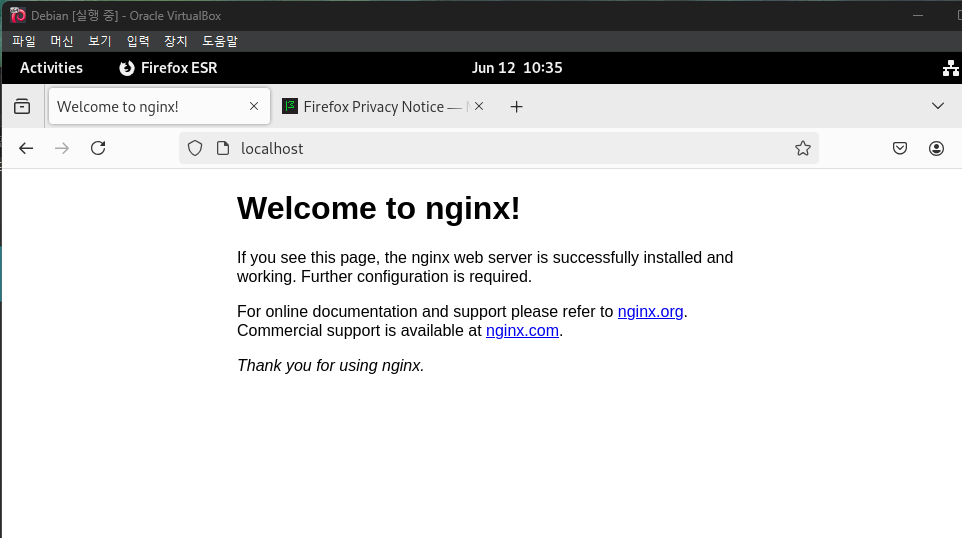This screenshot has width=962, height=538.
Task: Click the text 'Thank you for using nginx.'
Action: (x=331, y=366)
